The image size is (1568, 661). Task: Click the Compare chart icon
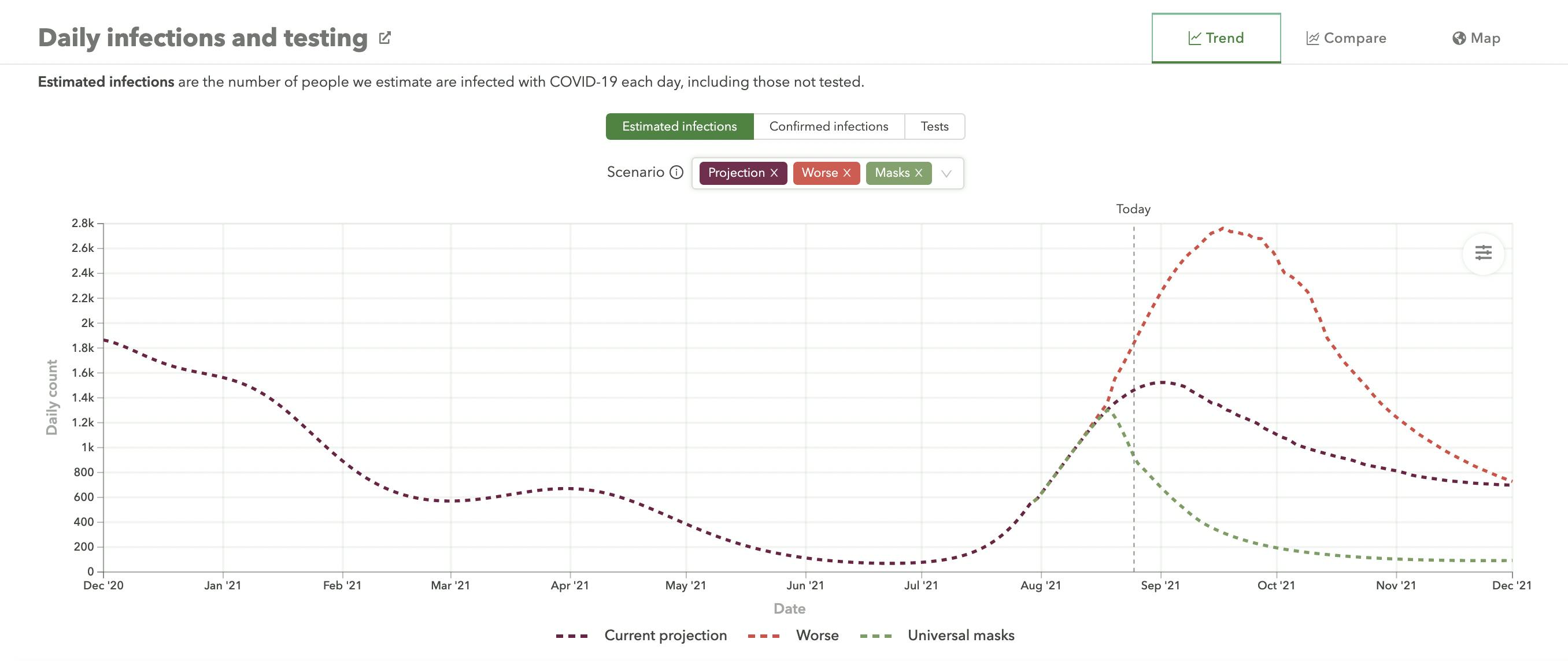click(x=1312, y=38)
